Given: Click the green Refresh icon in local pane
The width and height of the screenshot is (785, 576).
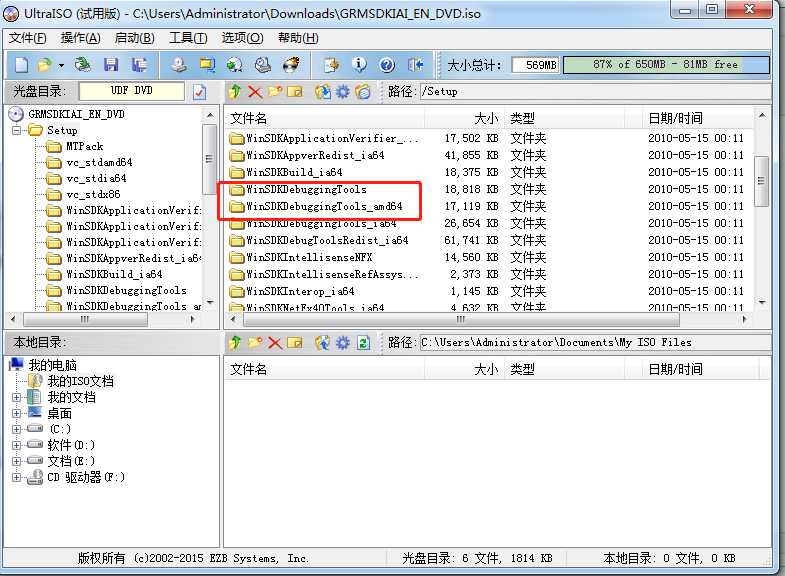Looking at the screenshot, I should 363,343.
